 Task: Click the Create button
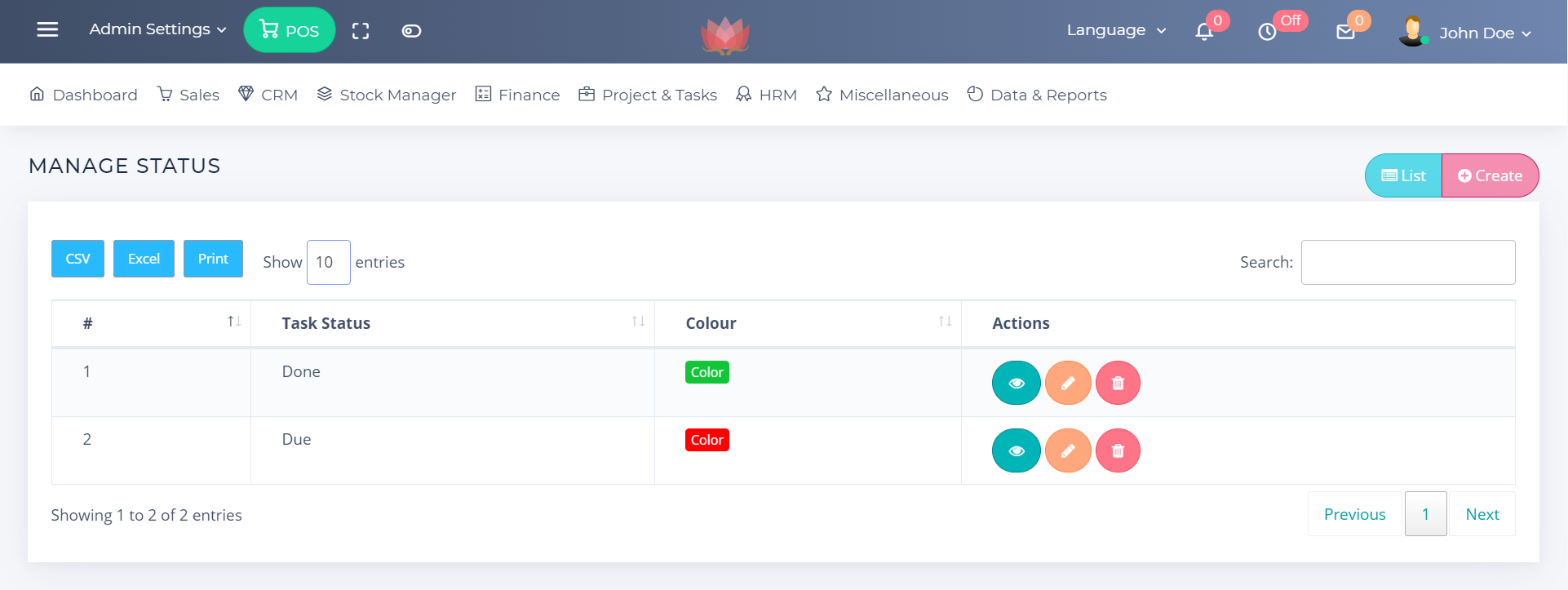click(1490, 175)
